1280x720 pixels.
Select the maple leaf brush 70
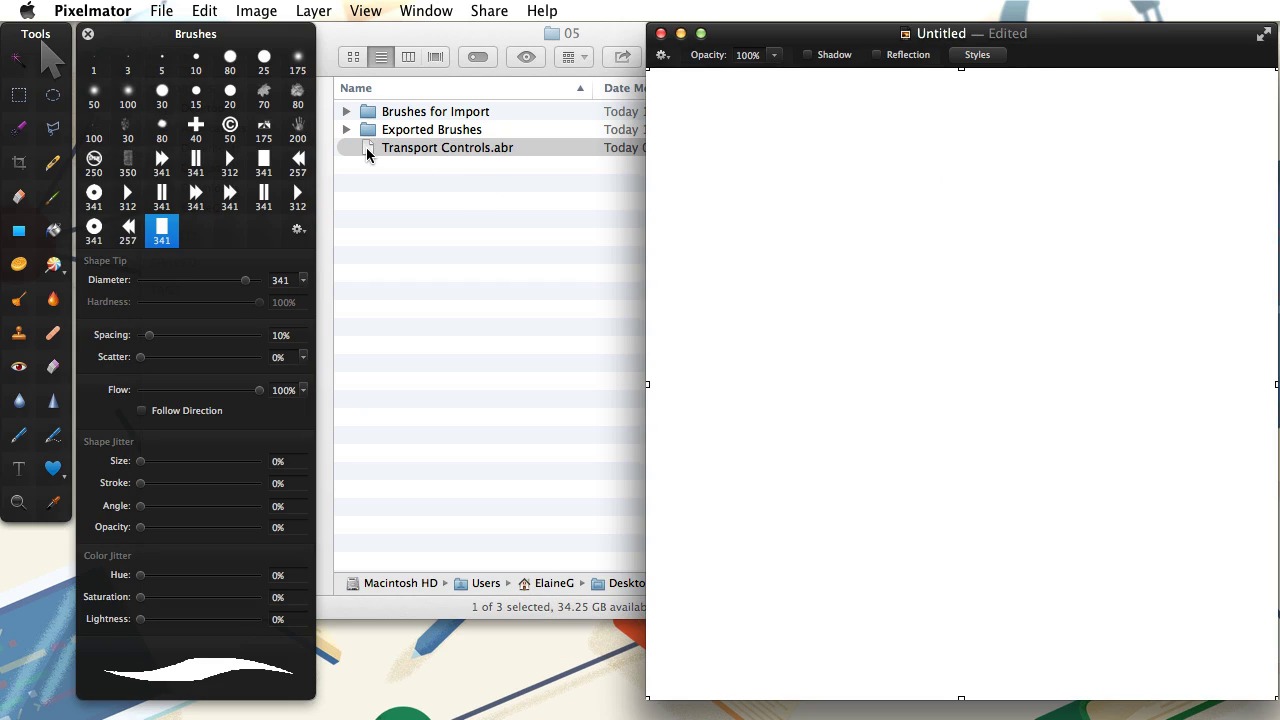pos(264,95)
